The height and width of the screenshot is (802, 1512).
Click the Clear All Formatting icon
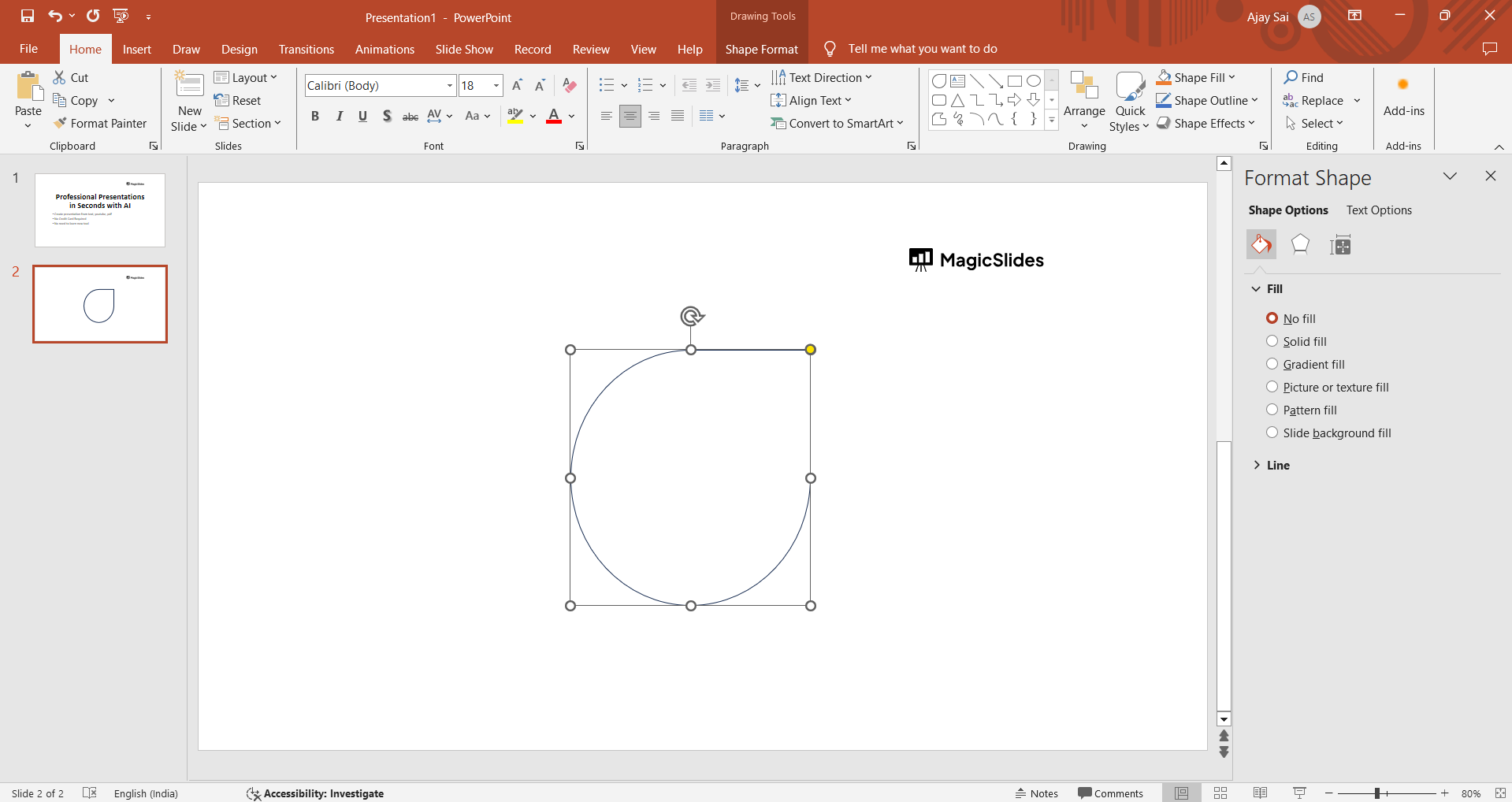(x=570, y=86)
